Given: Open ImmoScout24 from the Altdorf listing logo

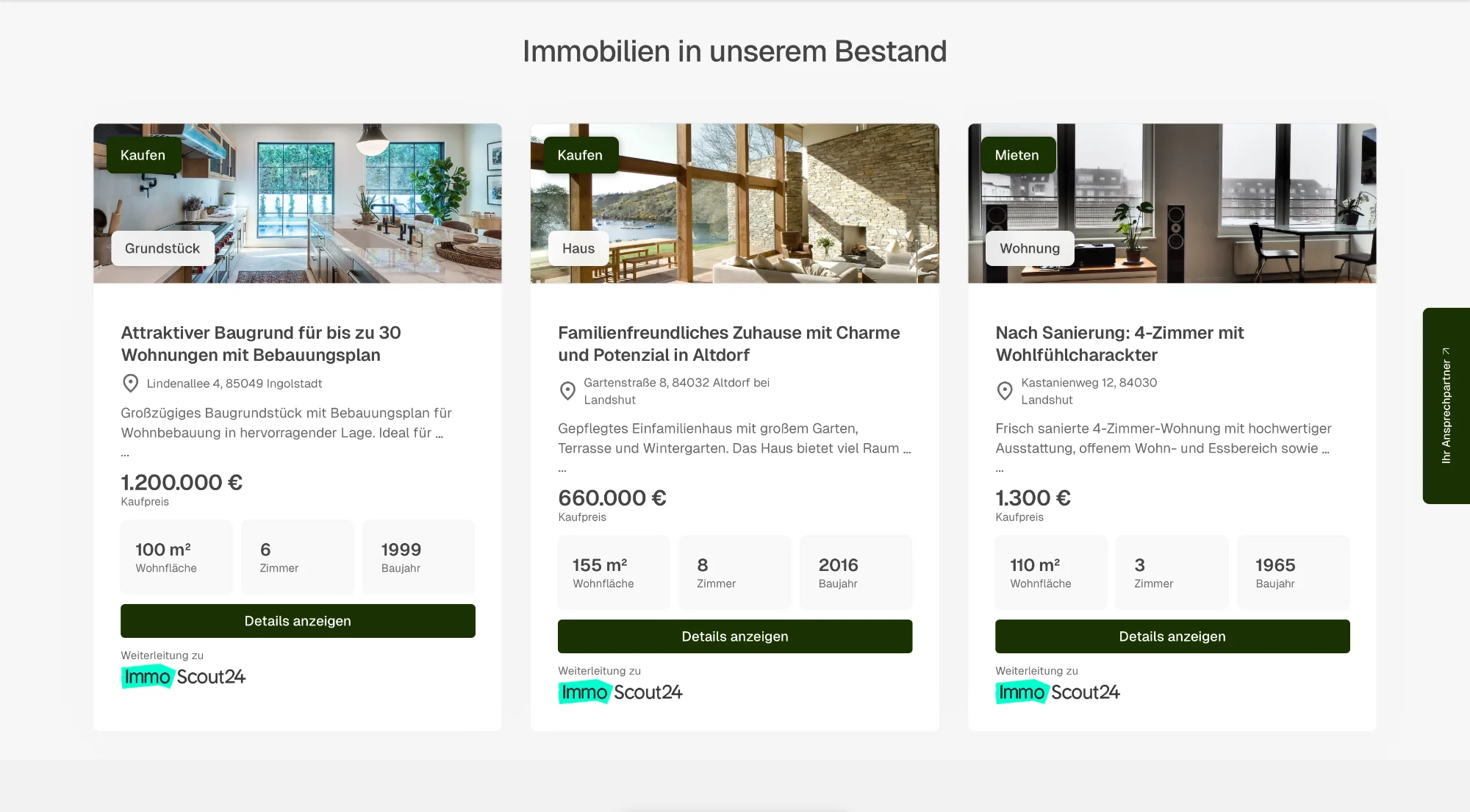Looking at the screenshot, I should [x=620, y=691].
